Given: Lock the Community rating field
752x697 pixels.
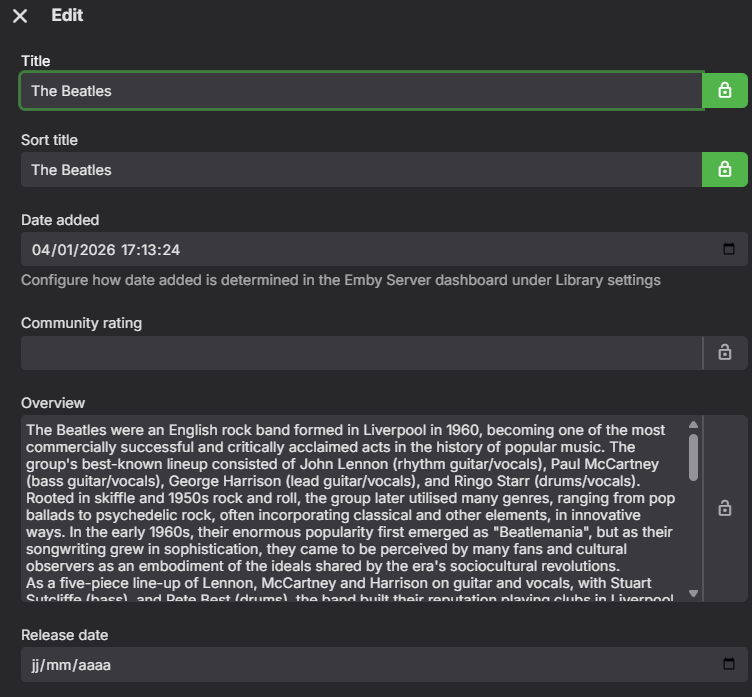Looking at the screenshot, I should [x=725, y=353].
